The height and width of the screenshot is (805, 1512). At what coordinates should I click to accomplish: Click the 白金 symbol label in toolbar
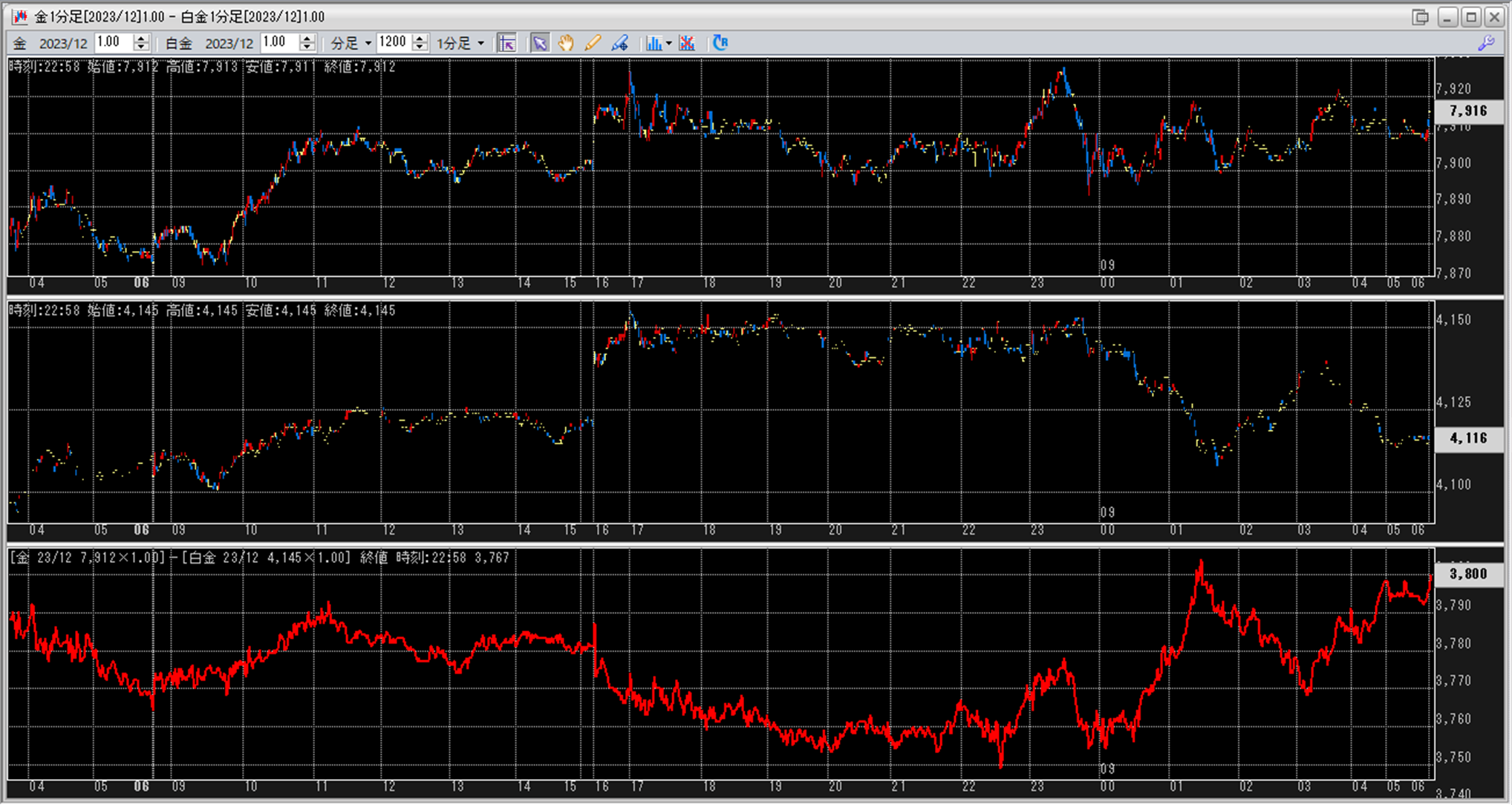pyautogui.click(x=178, y=43)
